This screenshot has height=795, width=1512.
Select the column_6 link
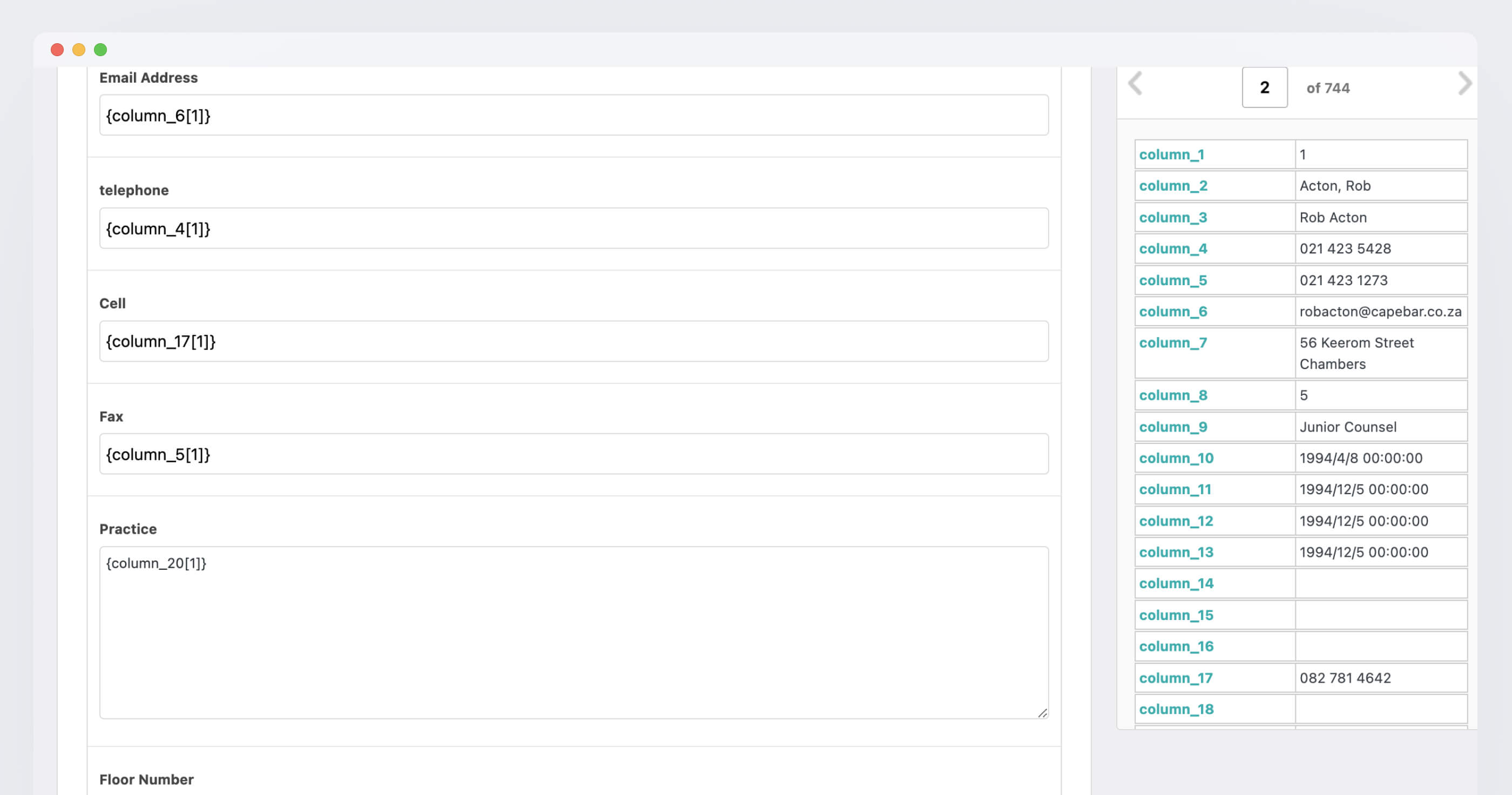click(x=1173, y=311)
